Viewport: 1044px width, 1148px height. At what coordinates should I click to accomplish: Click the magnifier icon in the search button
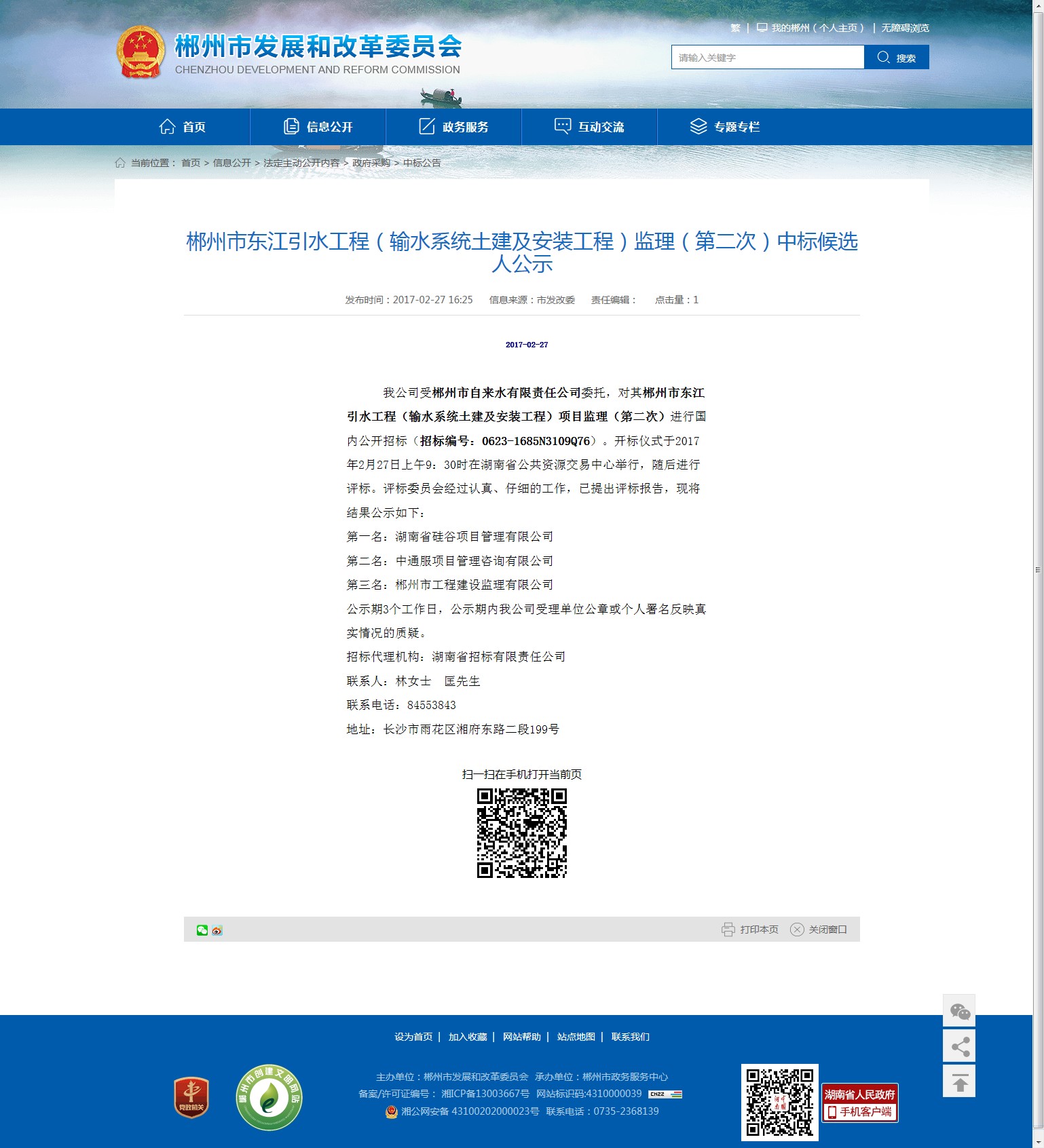(x=883, y=57)
